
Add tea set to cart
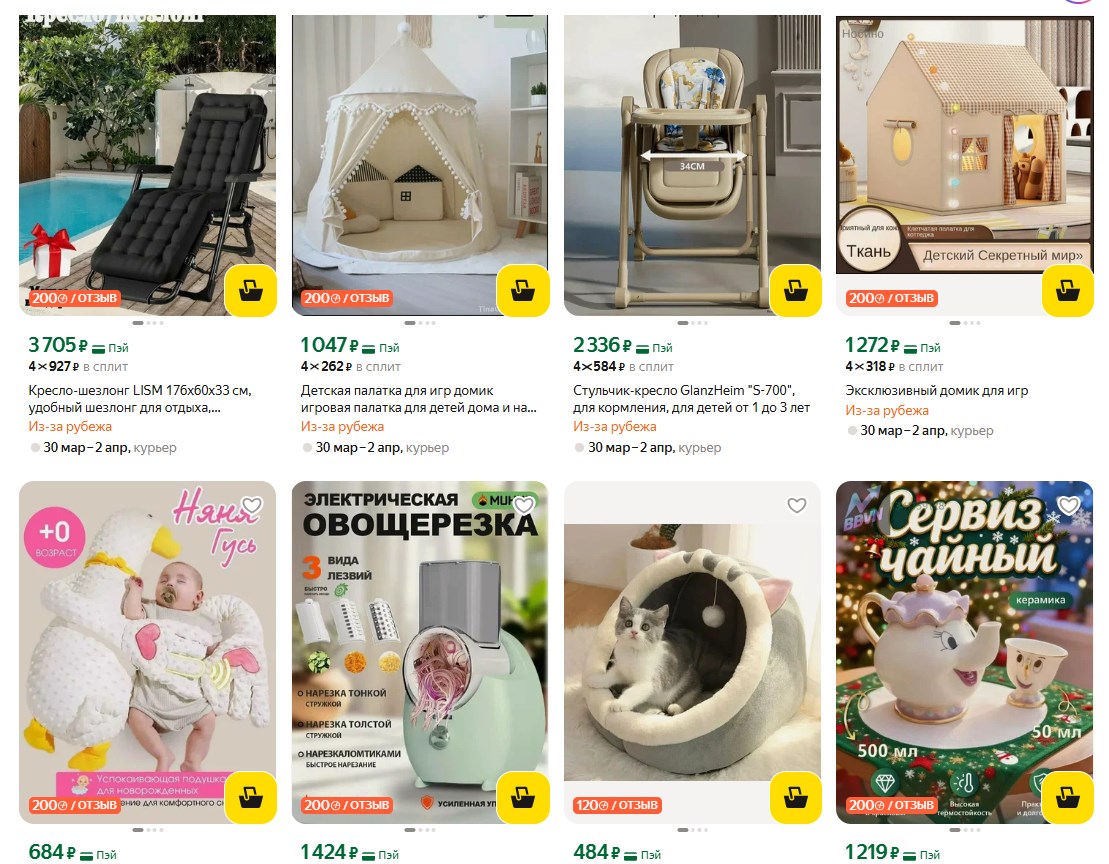(1068, 798)
